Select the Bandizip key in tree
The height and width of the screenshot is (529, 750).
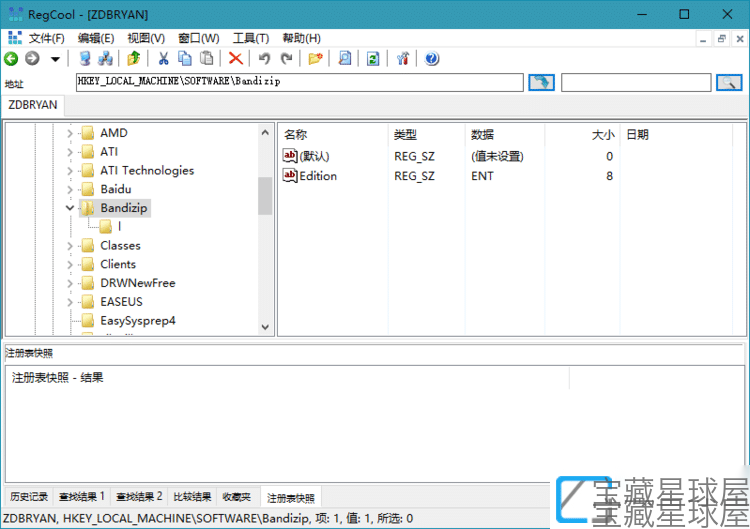pos(124,208)
